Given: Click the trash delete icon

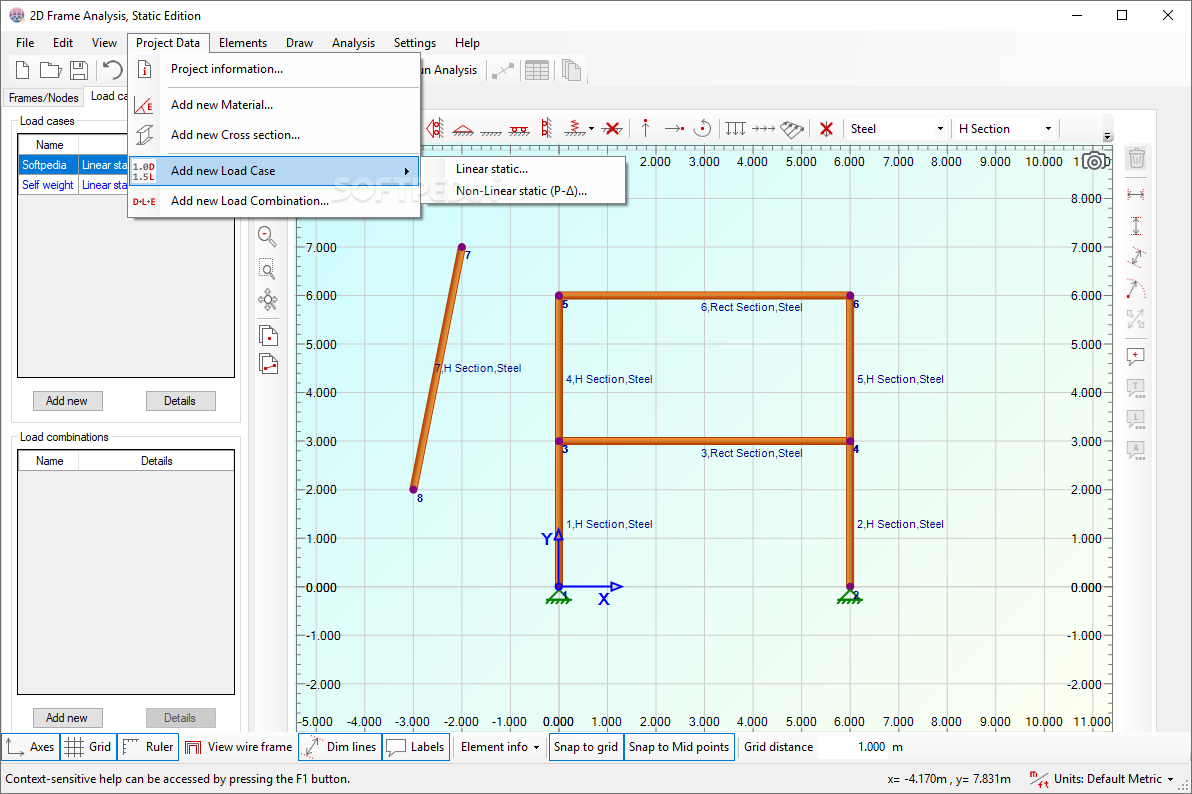Looking at the screenshot, I should 1137,158.
